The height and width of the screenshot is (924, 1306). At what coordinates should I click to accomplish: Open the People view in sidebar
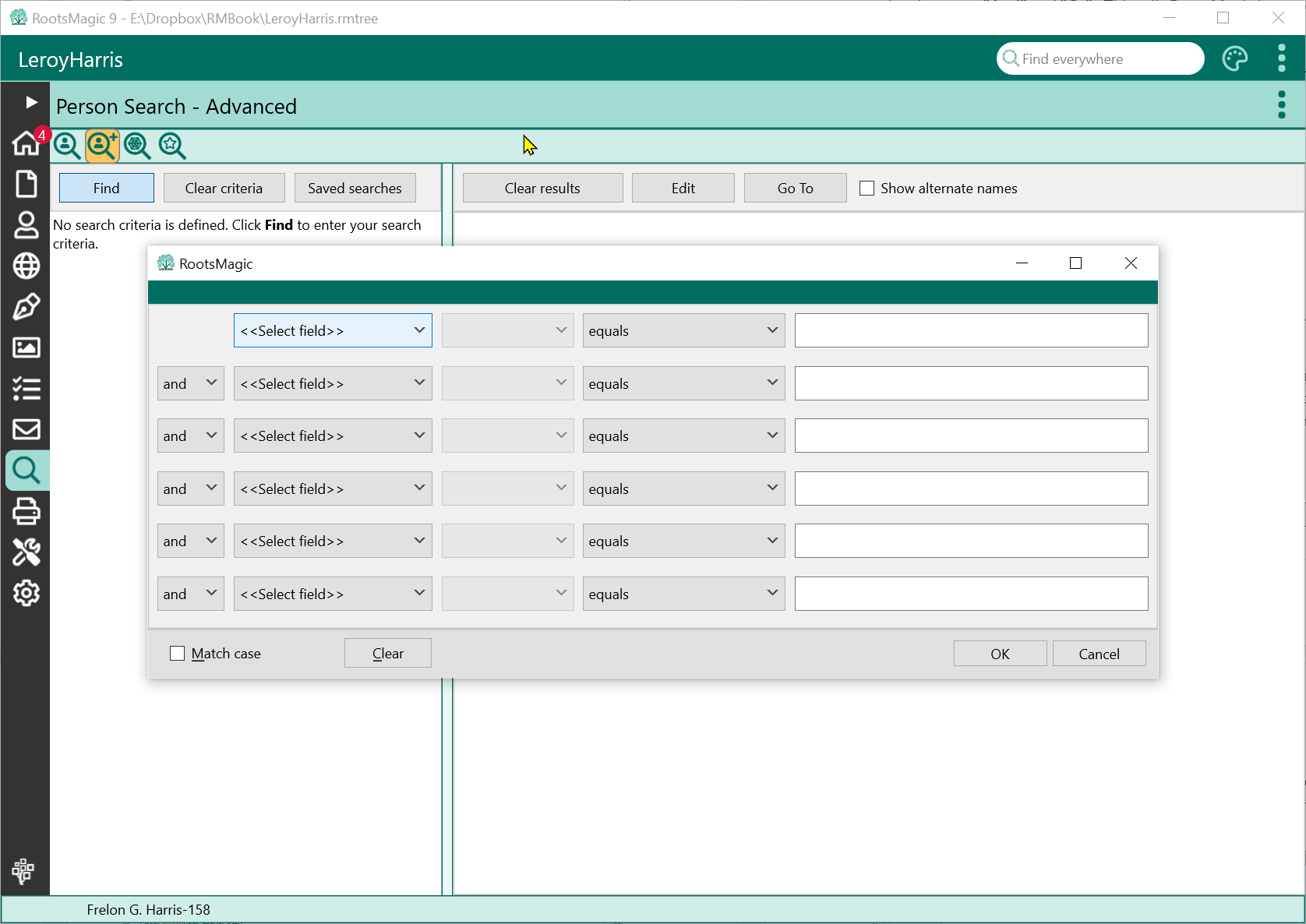(26, 225)
